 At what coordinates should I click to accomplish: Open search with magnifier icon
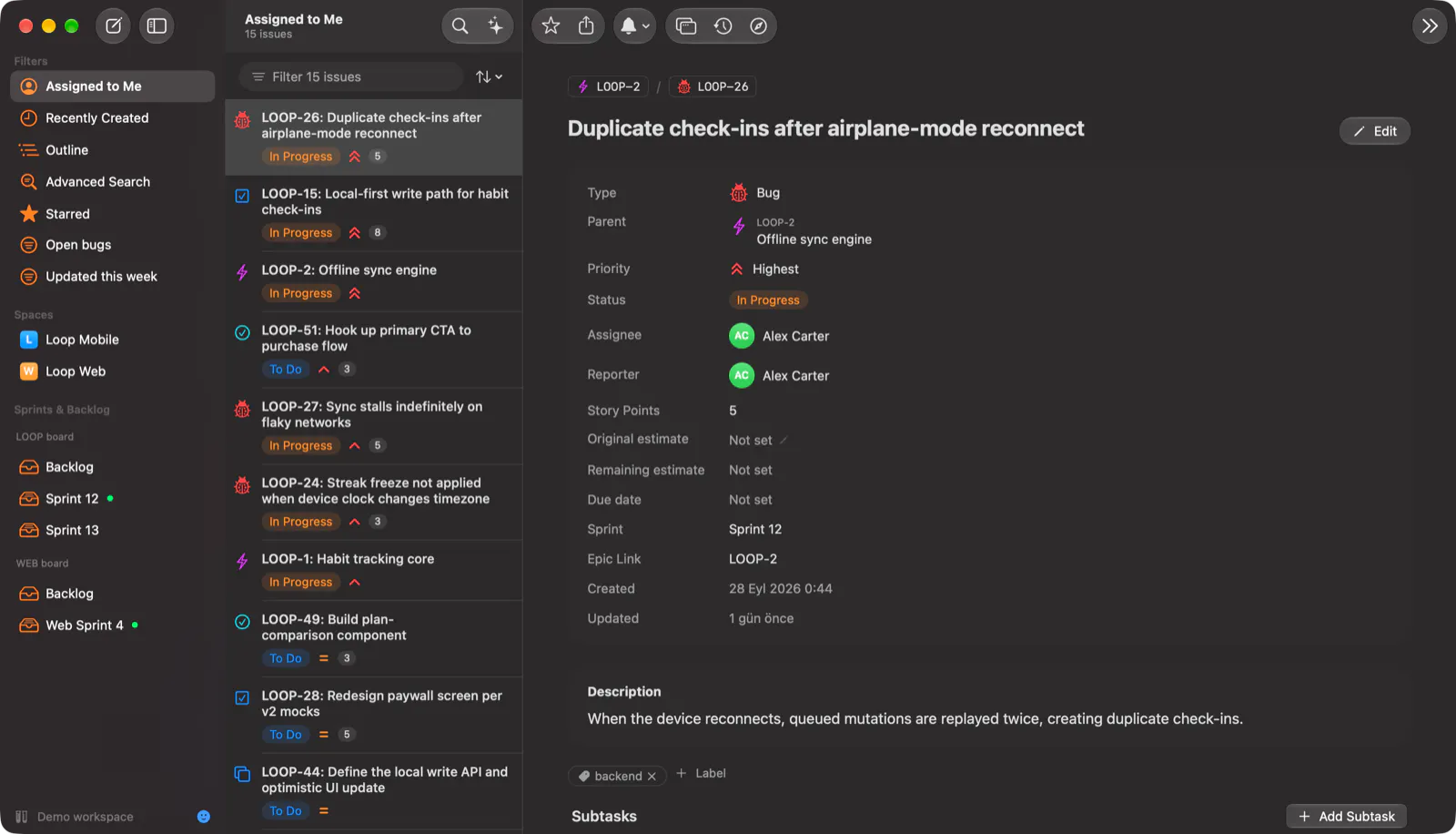pyautogui.click(x=460, y=25)
